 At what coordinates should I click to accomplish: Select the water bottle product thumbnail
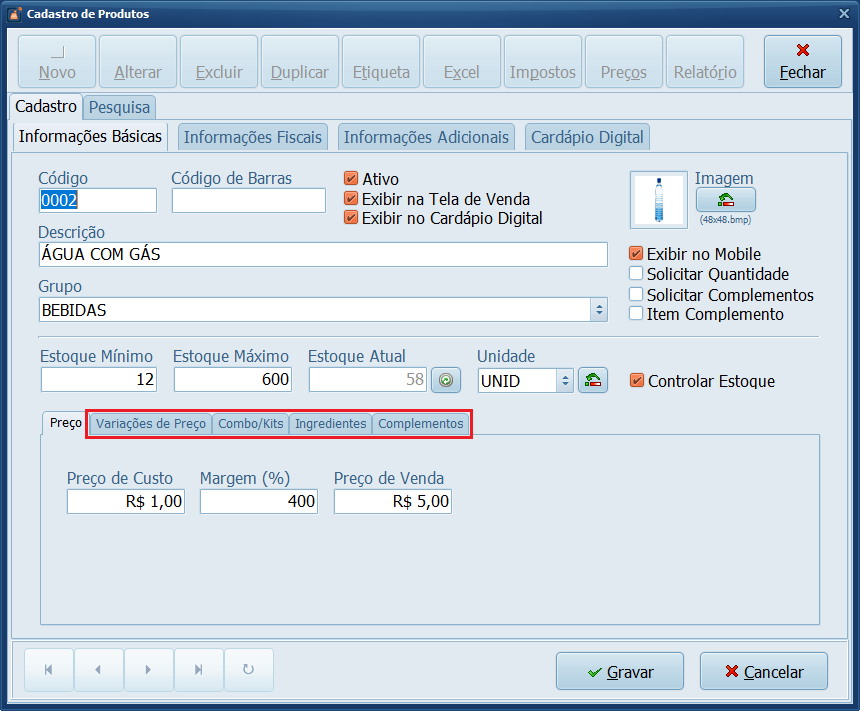coord(659,200)
